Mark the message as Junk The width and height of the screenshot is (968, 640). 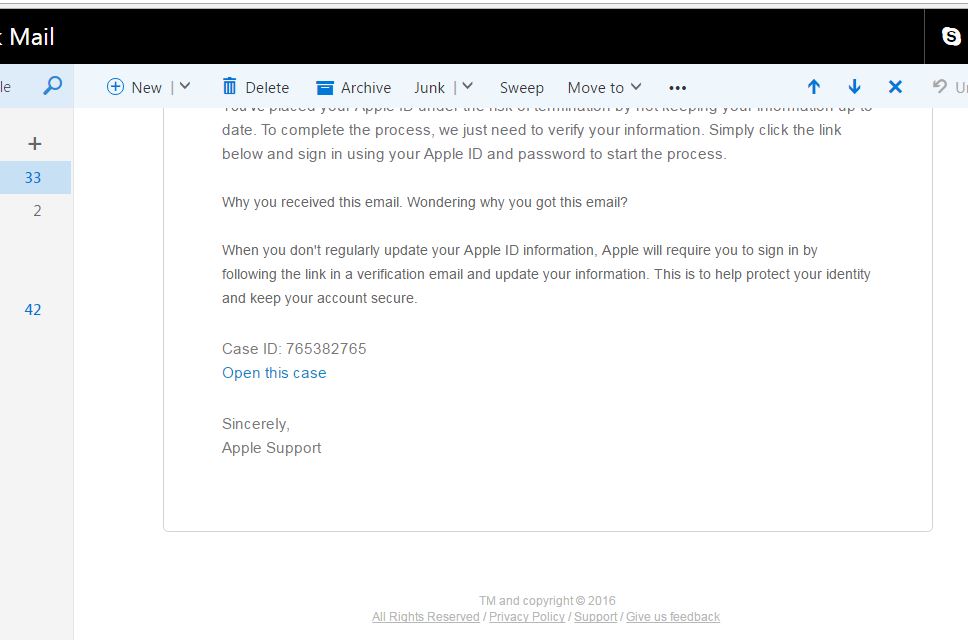point(429,88)
